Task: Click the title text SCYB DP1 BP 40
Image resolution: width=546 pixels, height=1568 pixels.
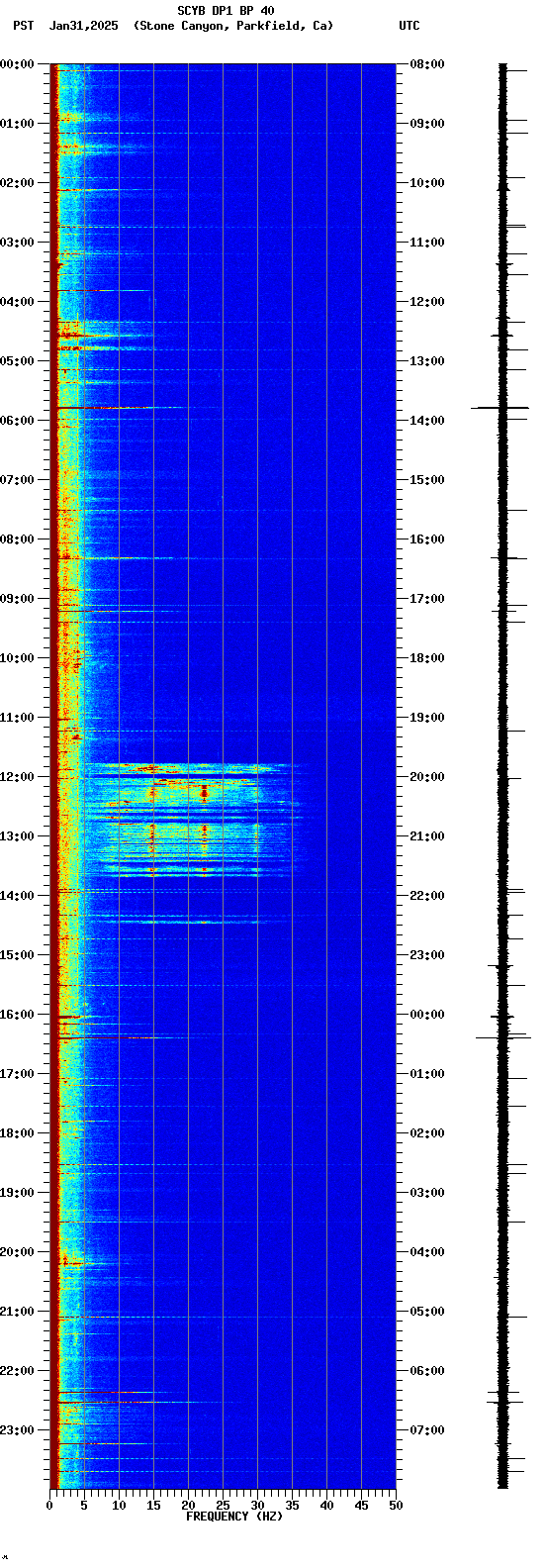Action: tap(226, 11)
